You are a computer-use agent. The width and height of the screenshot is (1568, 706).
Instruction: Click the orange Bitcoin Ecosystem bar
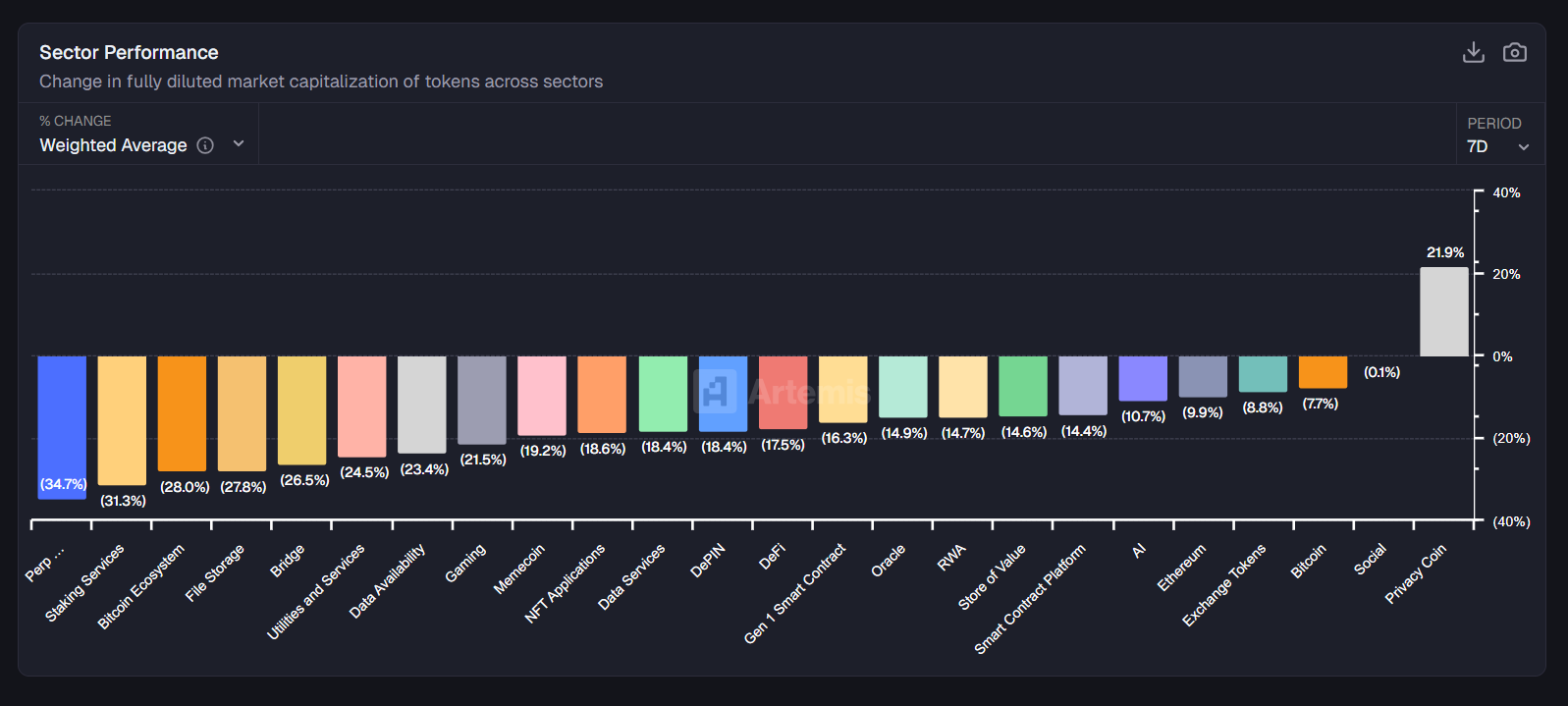[182, 412]
